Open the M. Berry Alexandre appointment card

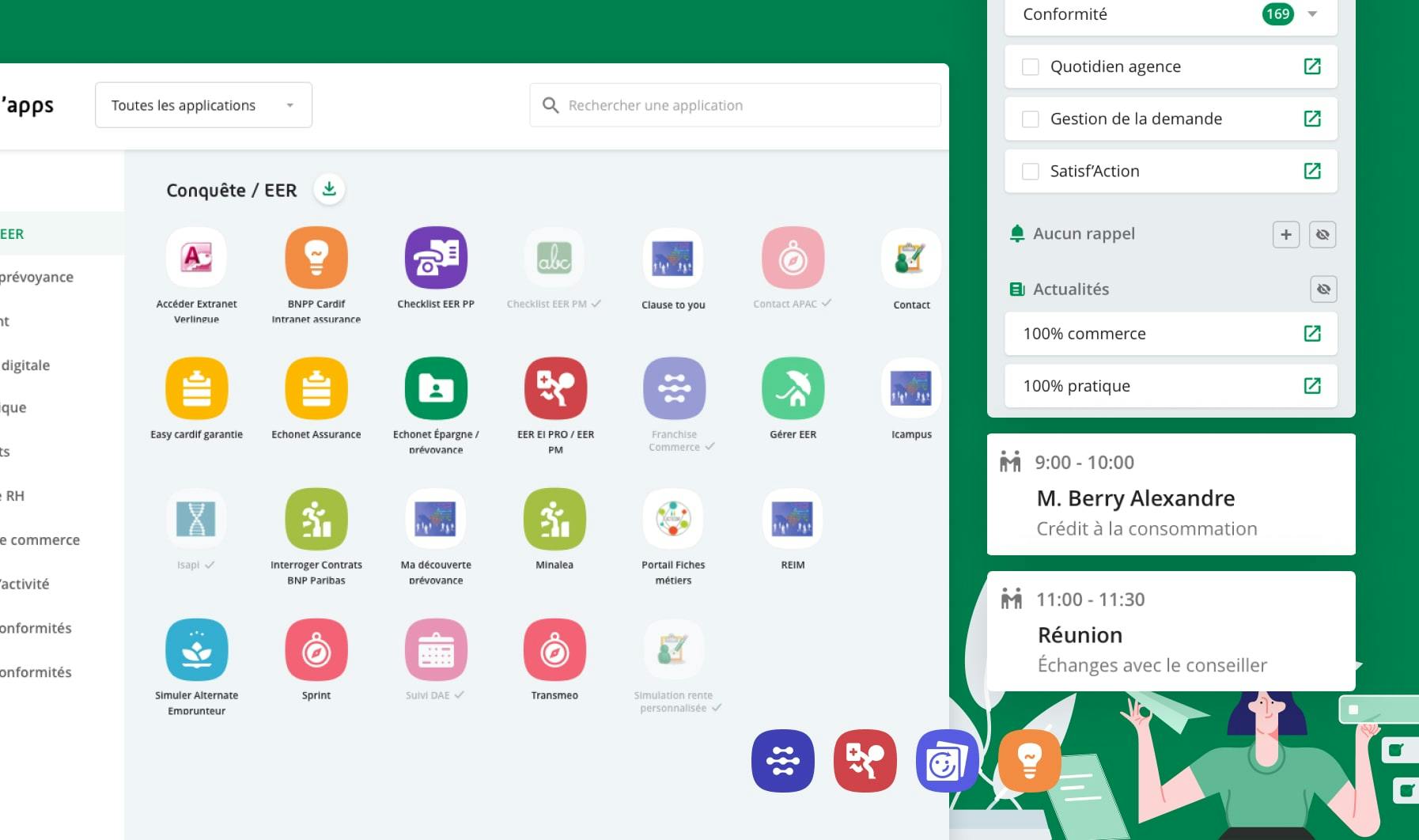tap(1171, 494)
